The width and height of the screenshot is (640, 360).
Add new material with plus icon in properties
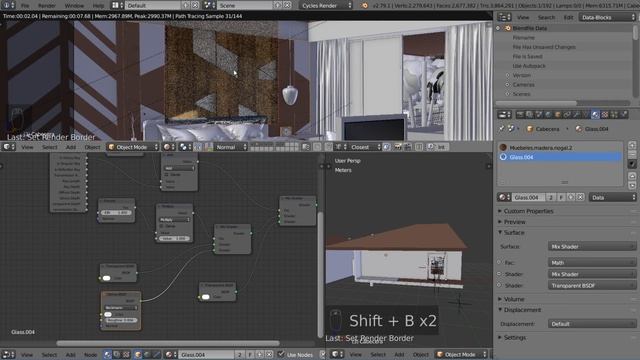pyautogui.click(x=571, y=197)
